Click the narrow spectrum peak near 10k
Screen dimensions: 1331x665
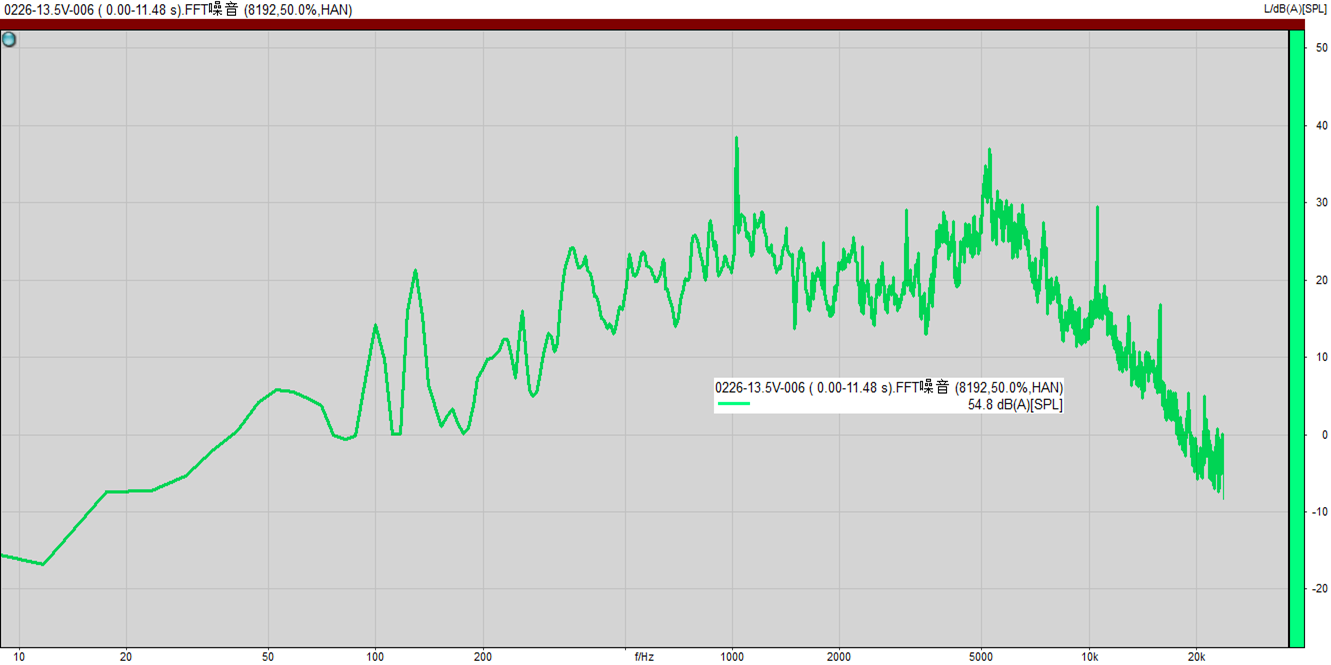pos(1097,208)
